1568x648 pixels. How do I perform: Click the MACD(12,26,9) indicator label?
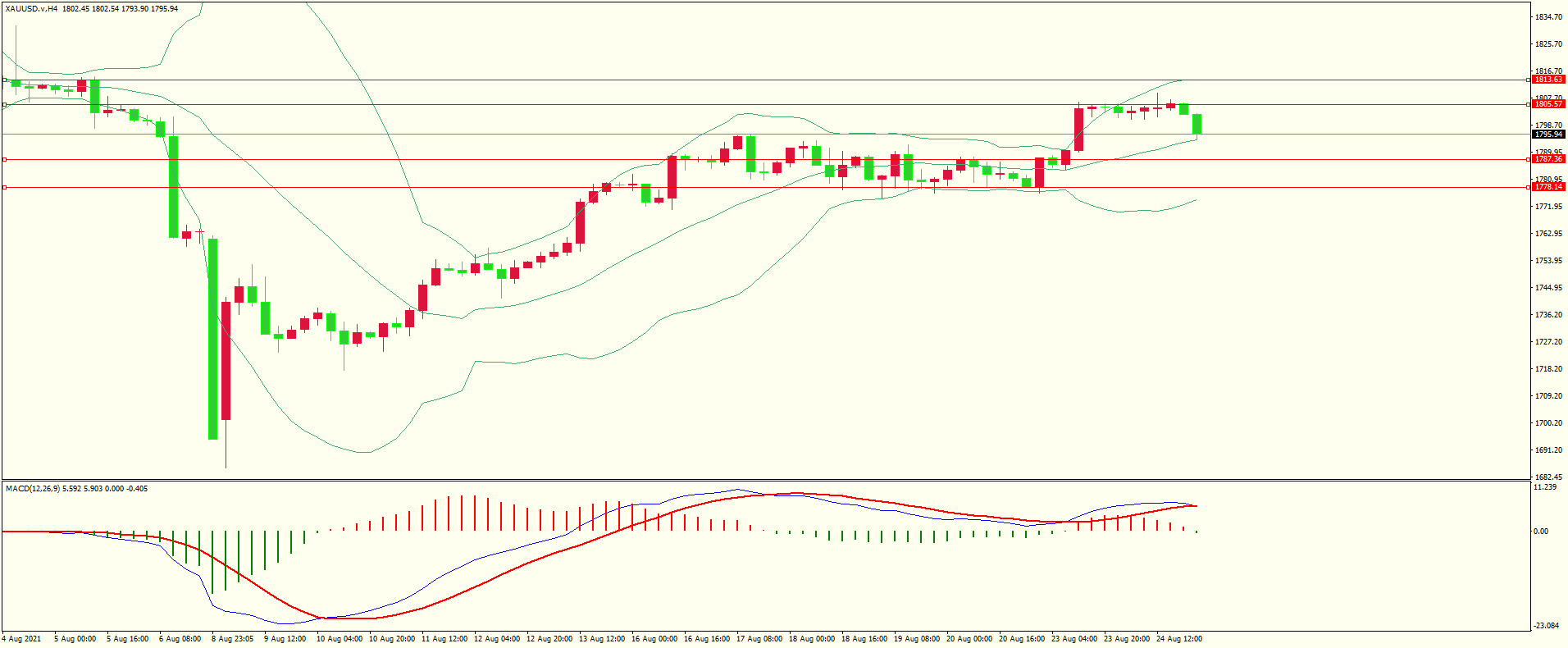33,489
